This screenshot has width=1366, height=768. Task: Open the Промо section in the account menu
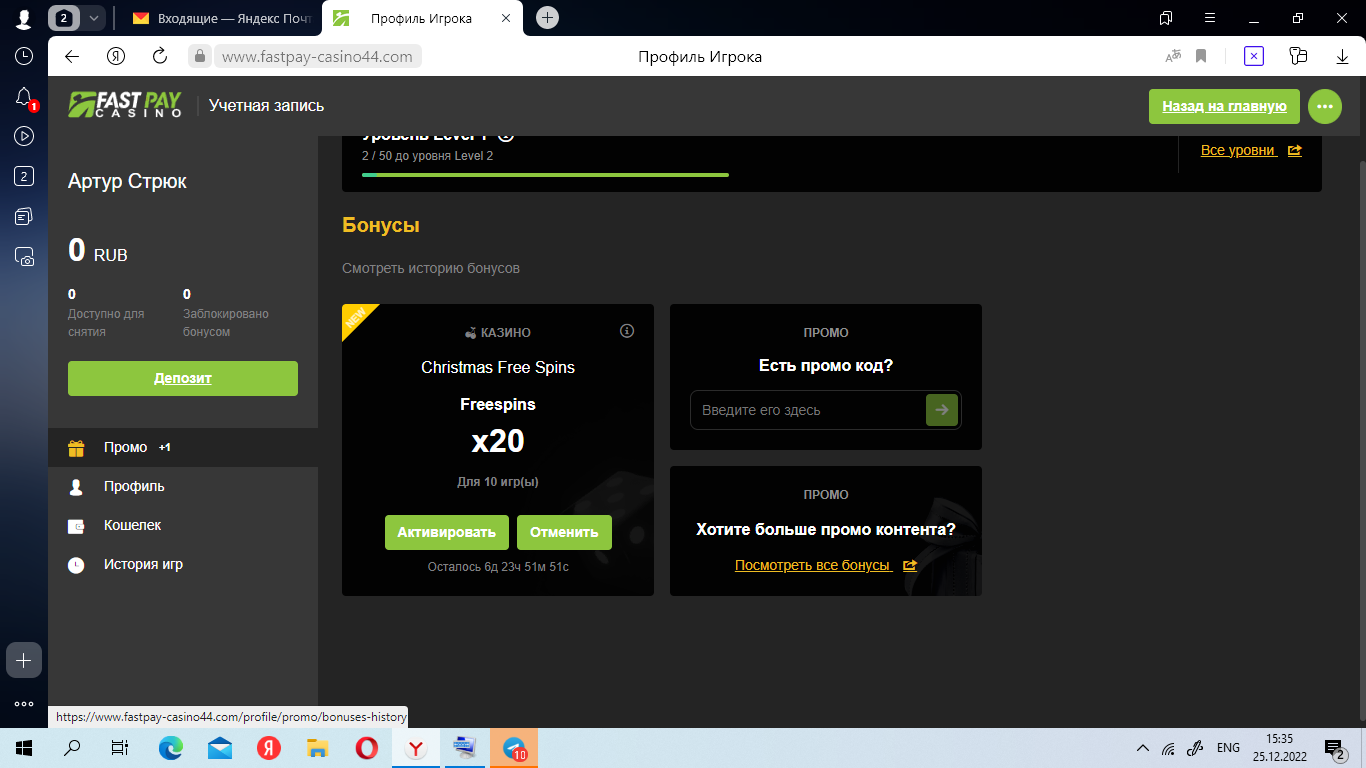click(183, 448)
